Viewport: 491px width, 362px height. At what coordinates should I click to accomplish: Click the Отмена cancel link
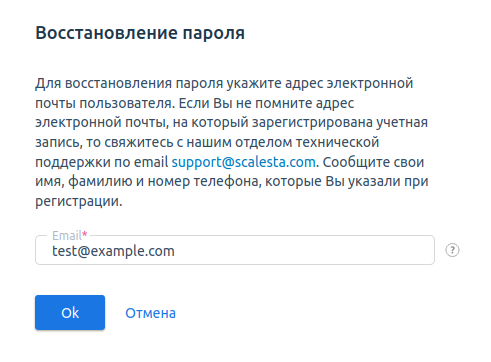[x=150, y=313]
